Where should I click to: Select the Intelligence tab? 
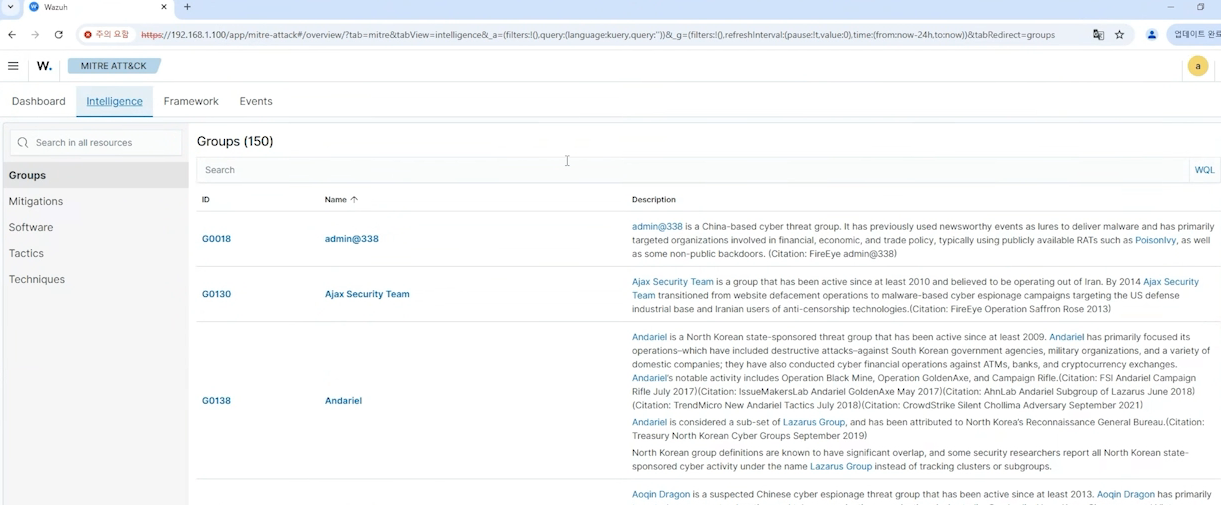[x=114, y=101]
